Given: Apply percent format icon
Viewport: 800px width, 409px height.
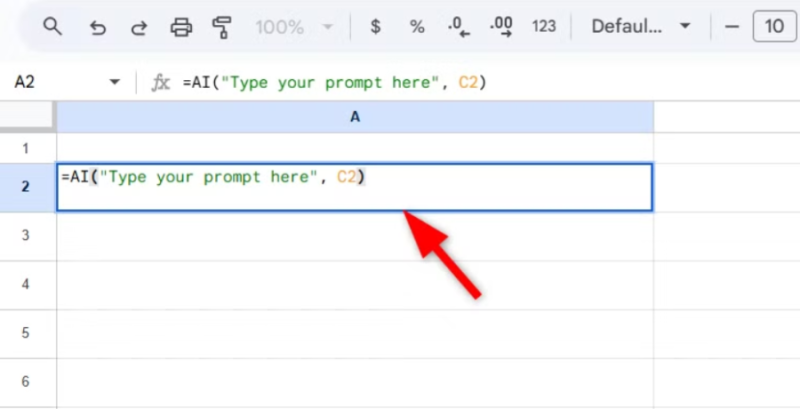Looking at the screenshot, I should pos(417,27).
